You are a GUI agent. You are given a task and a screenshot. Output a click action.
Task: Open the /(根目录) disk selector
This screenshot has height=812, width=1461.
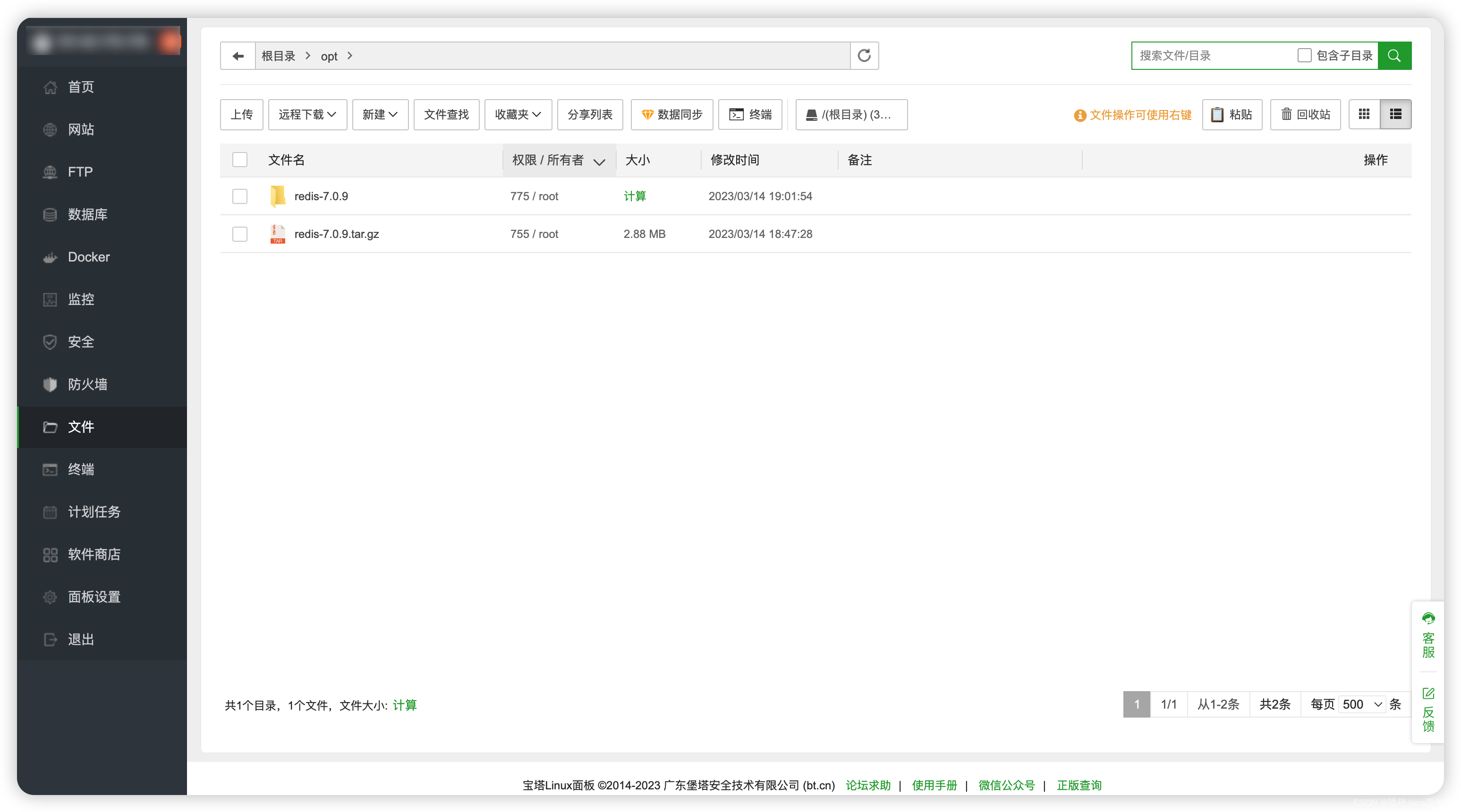[x=851, y=115]
